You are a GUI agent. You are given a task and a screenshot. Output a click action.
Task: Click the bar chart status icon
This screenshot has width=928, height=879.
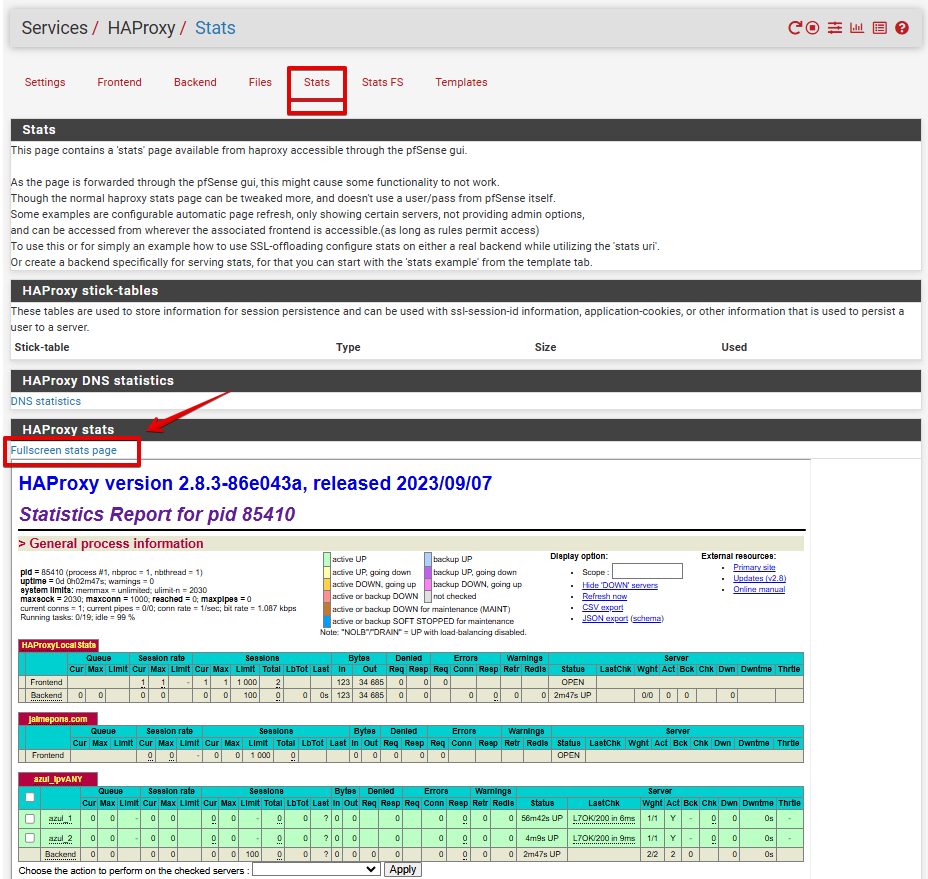857,28
